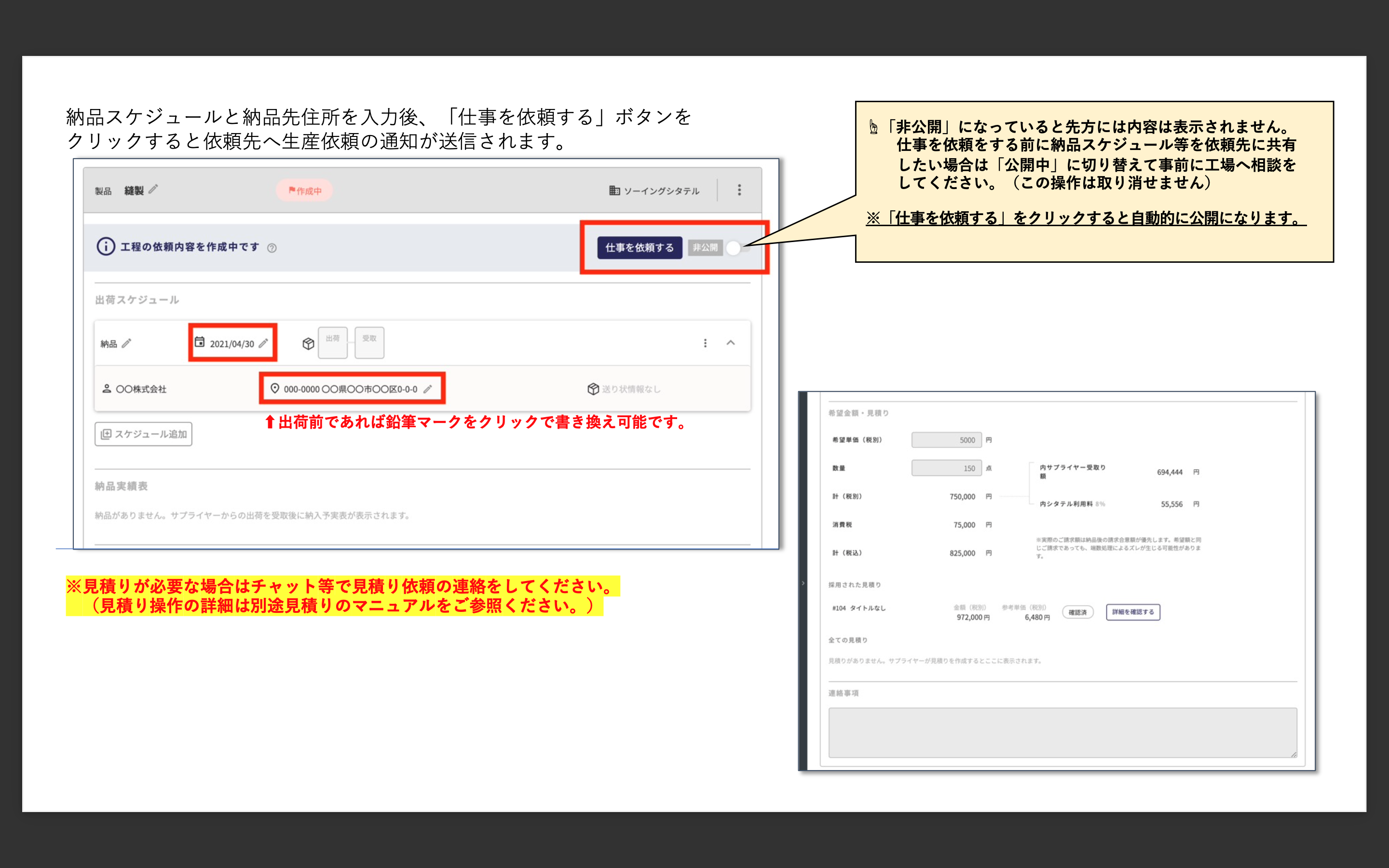Click the box icon before 出荷 step

tap(308, 343)
